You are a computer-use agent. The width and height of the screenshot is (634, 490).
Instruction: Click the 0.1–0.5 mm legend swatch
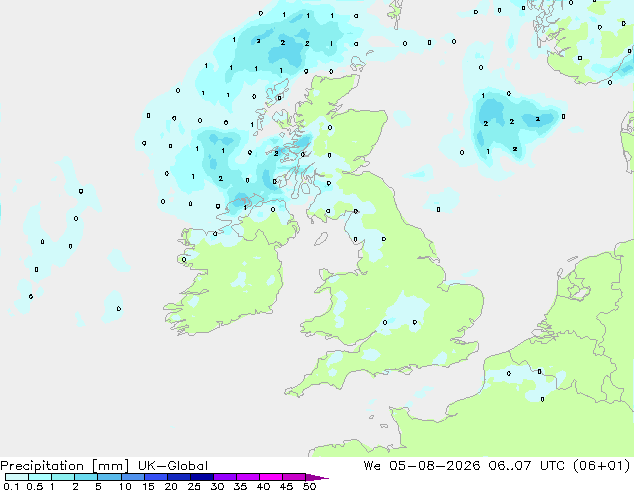click(x=17, y=477)
